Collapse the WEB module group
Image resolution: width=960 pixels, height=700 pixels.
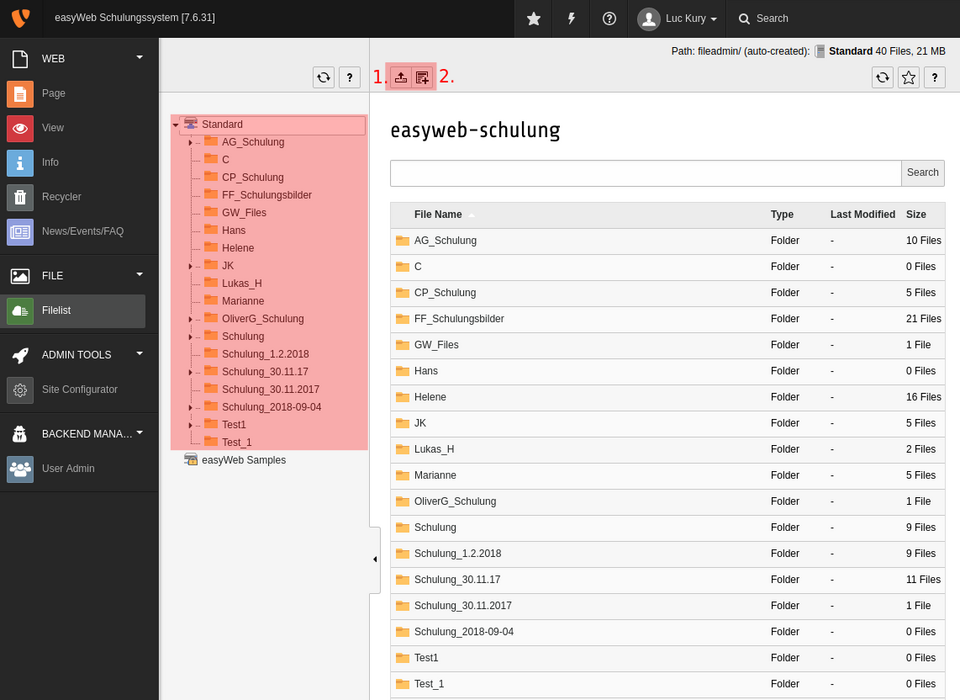tap(140, 58)
